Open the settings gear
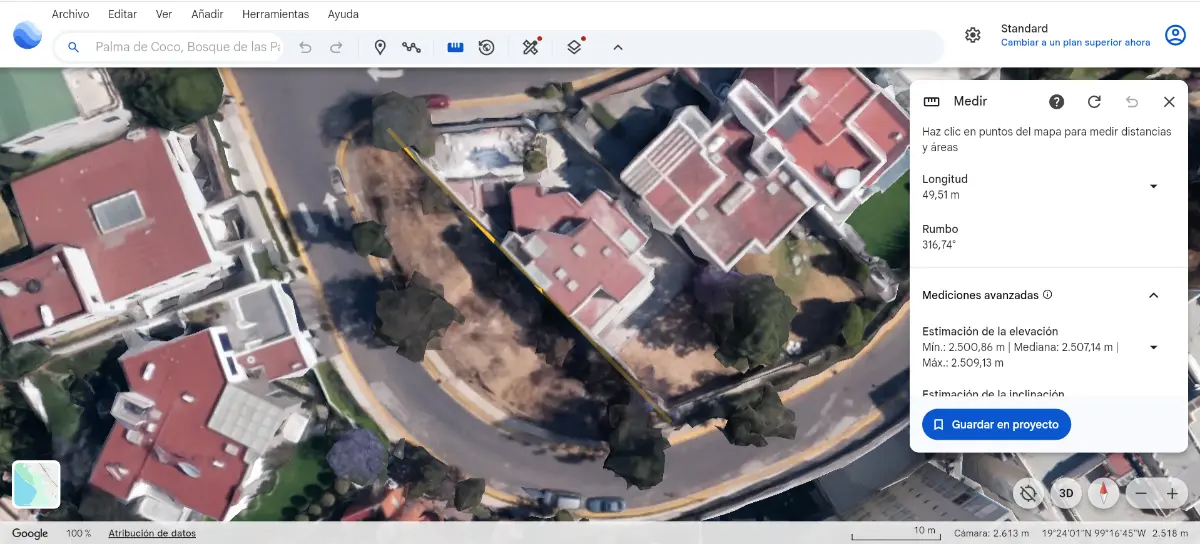The width and height of the screenshot is (1200, 544). [972, 35]
